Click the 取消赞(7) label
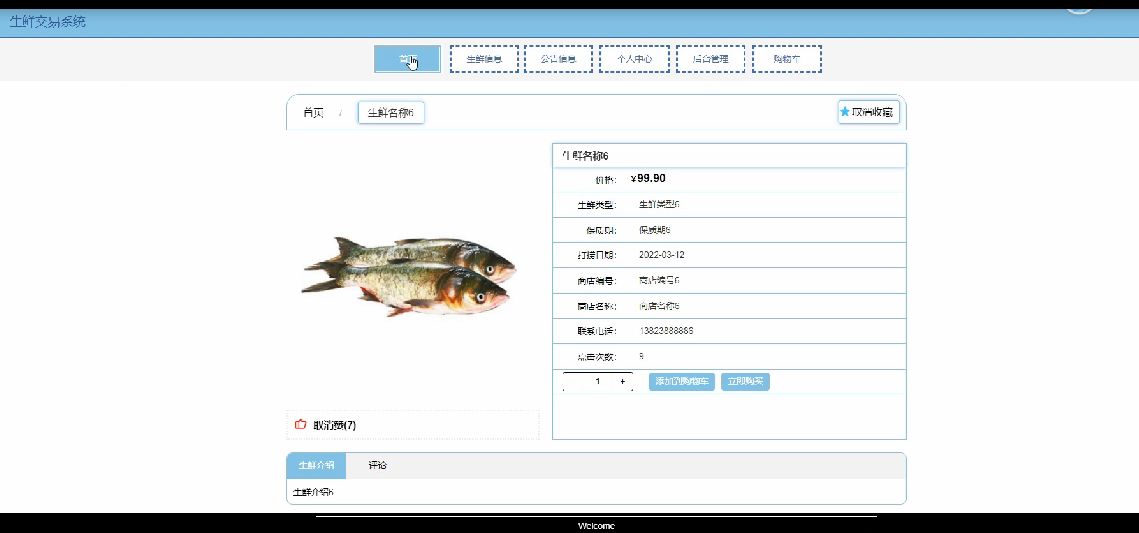Viewport: 1139px width, 533px height. pos(335,425)
